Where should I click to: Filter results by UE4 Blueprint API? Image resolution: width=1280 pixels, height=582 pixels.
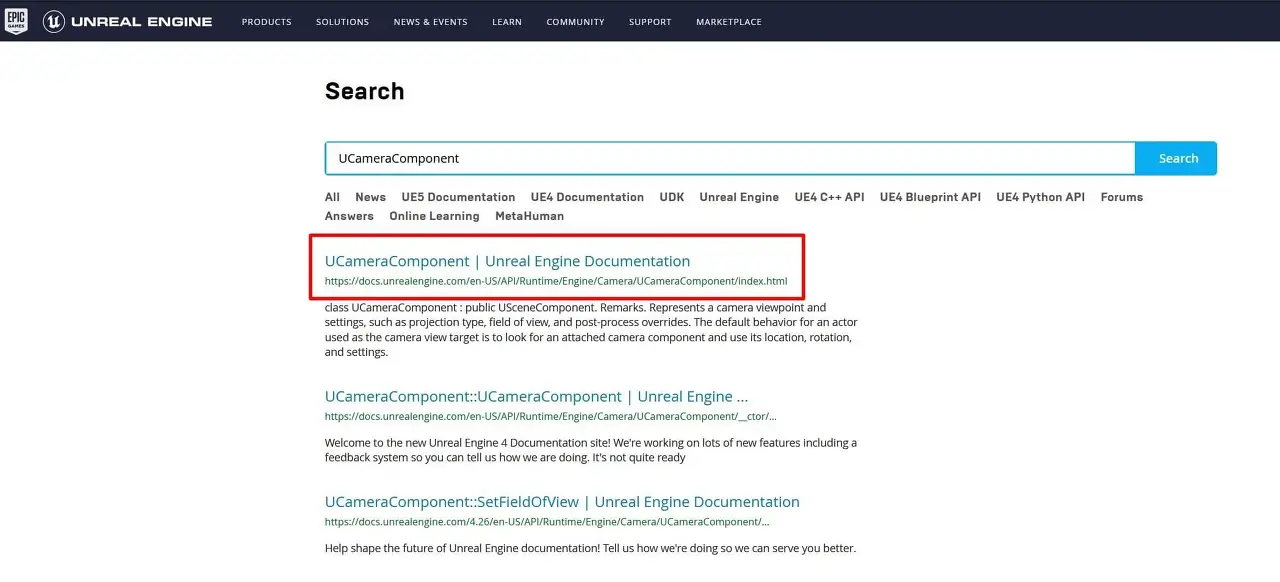(x=930, y=197)
